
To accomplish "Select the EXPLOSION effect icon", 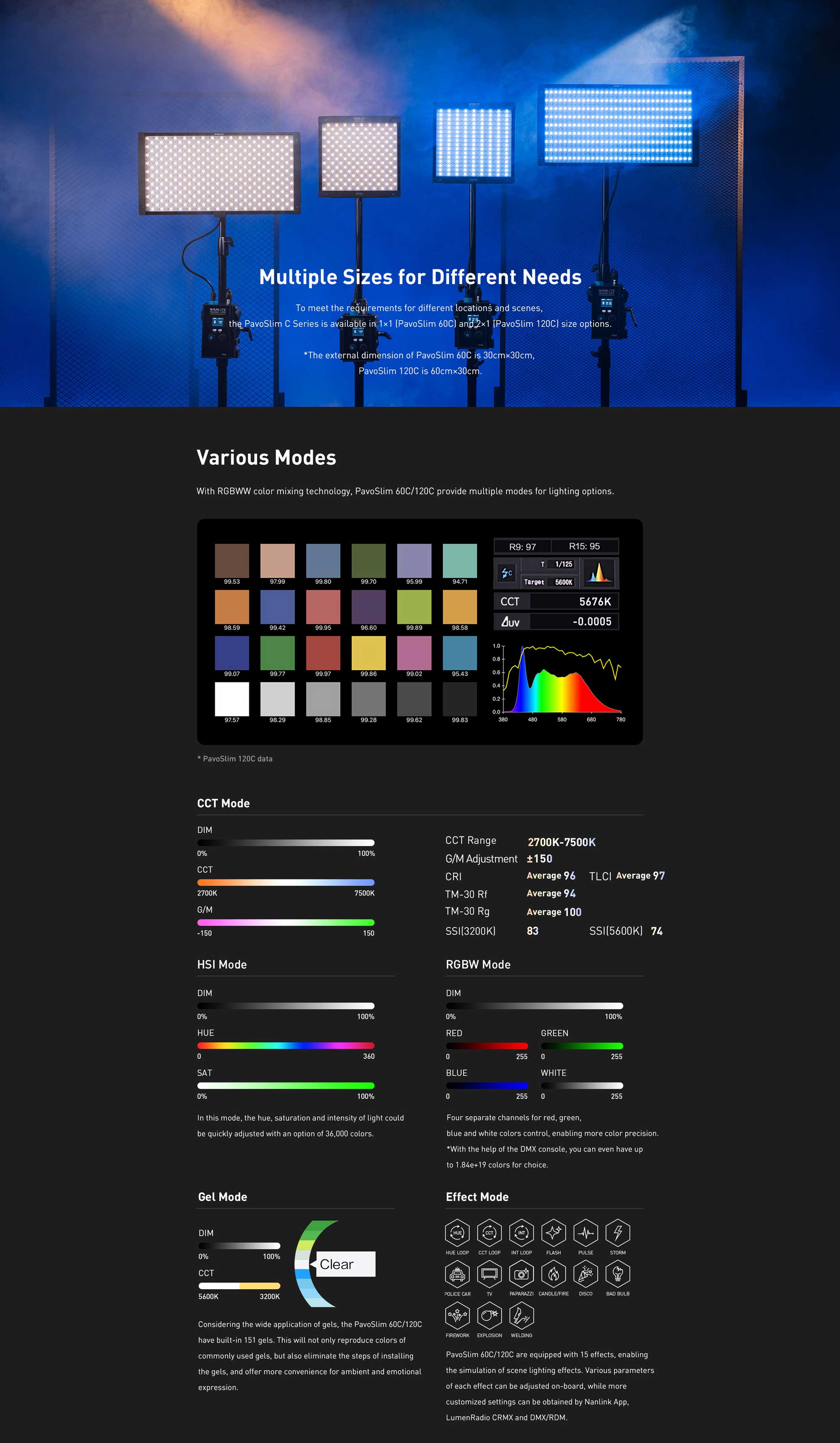I will tap(489, 1315).
